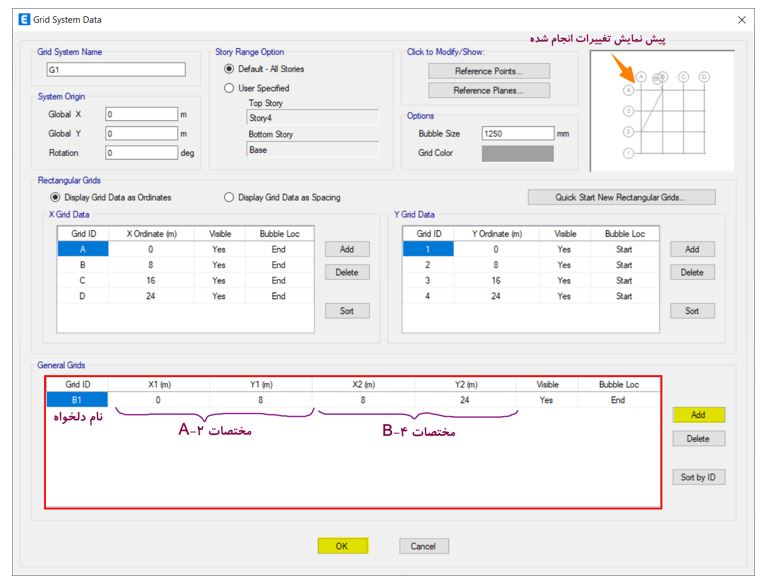Viewport: 763px width, 583px height.
Task: Open the Reference Points dialog
Action: (x=489, y=71)
